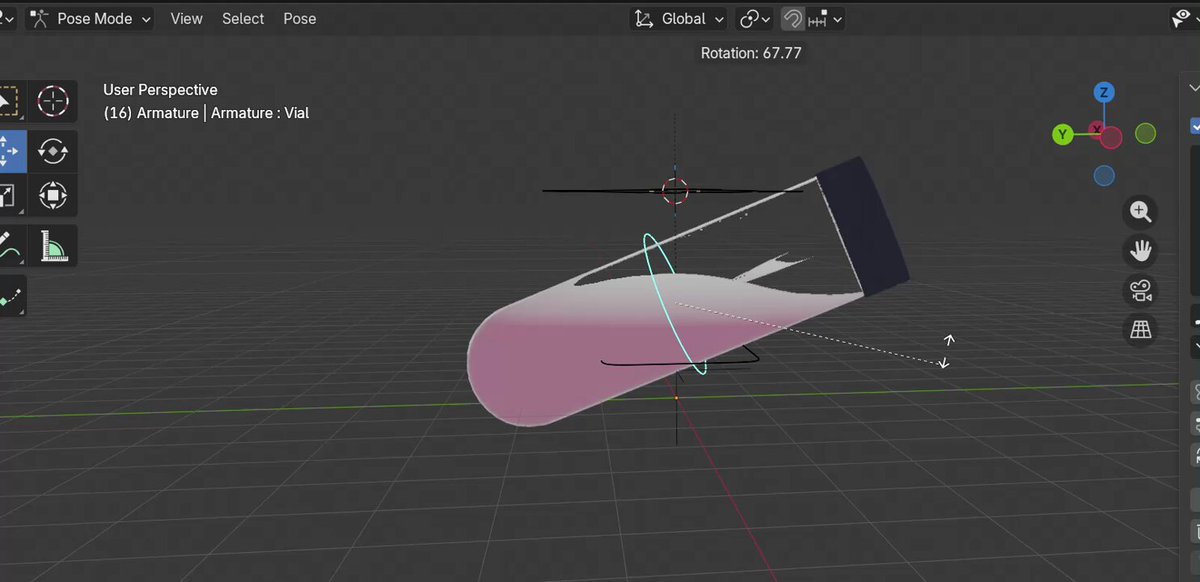Open the pivot point dropdown
This screenshot has width=1200, height=582.
[755, 18]
